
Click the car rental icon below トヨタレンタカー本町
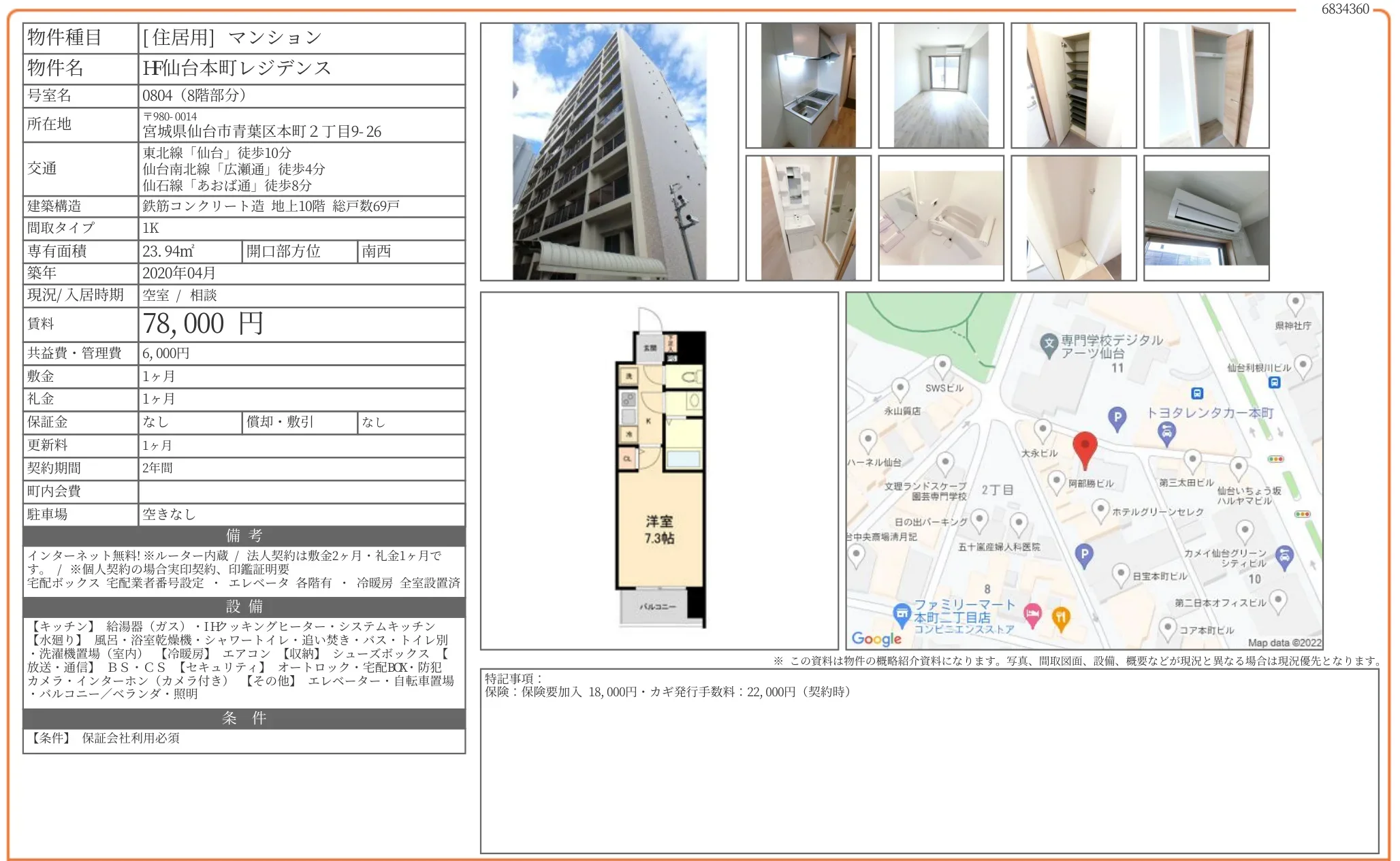[1166, 433]
